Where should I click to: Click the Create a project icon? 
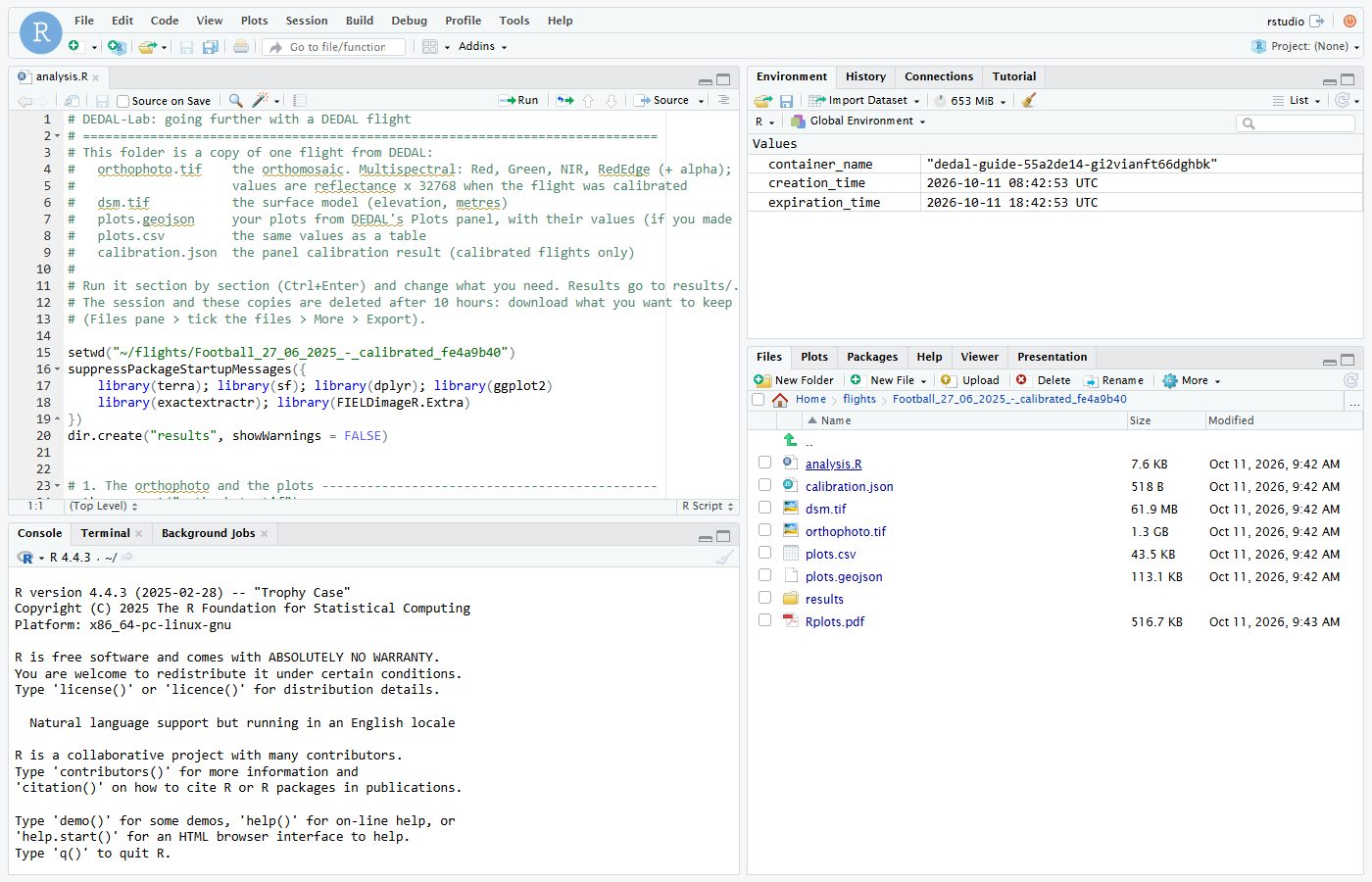116,46
